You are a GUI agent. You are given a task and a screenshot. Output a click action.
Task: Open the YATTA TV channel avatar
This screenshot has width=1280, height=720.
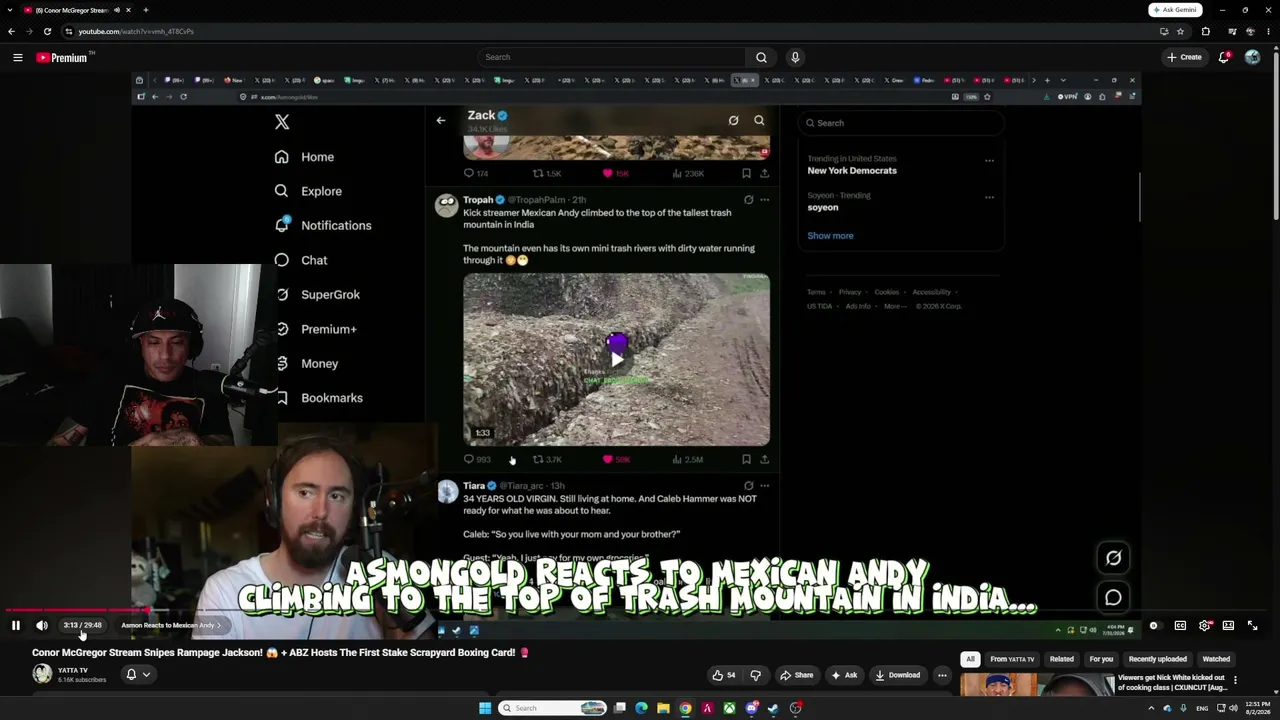42,674
